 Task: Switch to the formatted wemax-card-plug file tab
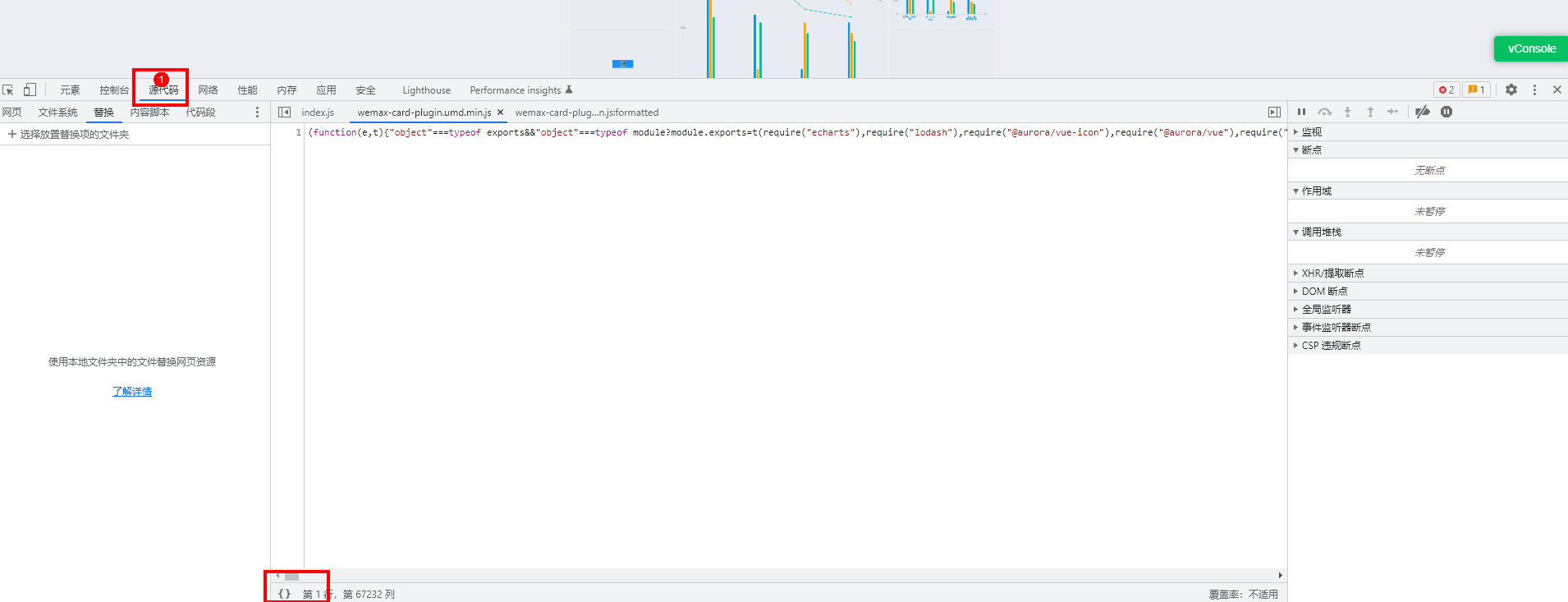tap(586, 113)
